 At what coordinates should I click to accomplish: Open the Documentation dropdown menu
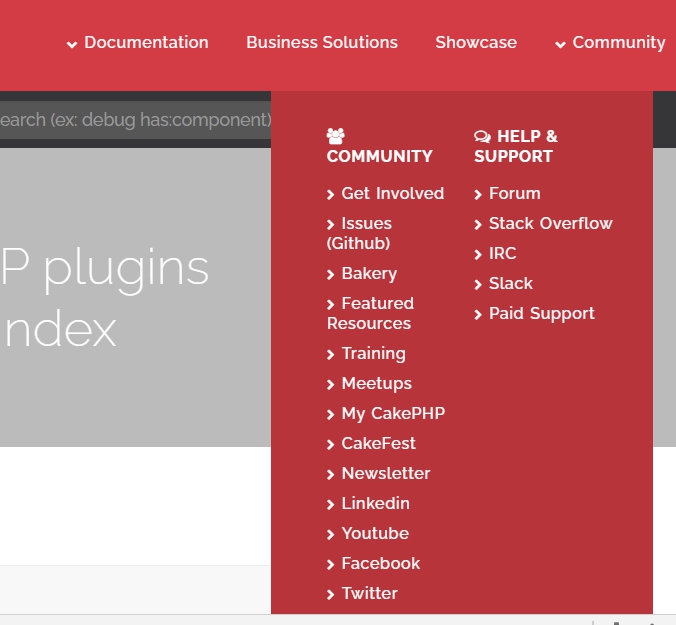pos(138,43)
